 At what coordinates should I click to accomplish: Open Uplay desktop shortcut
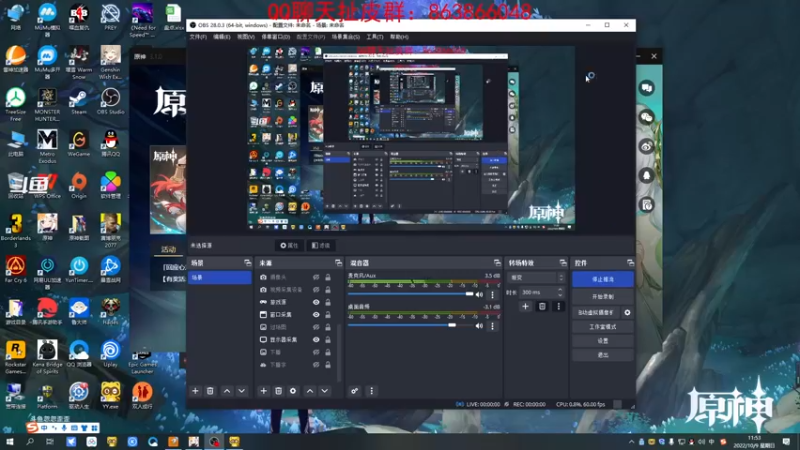point(110,354)
